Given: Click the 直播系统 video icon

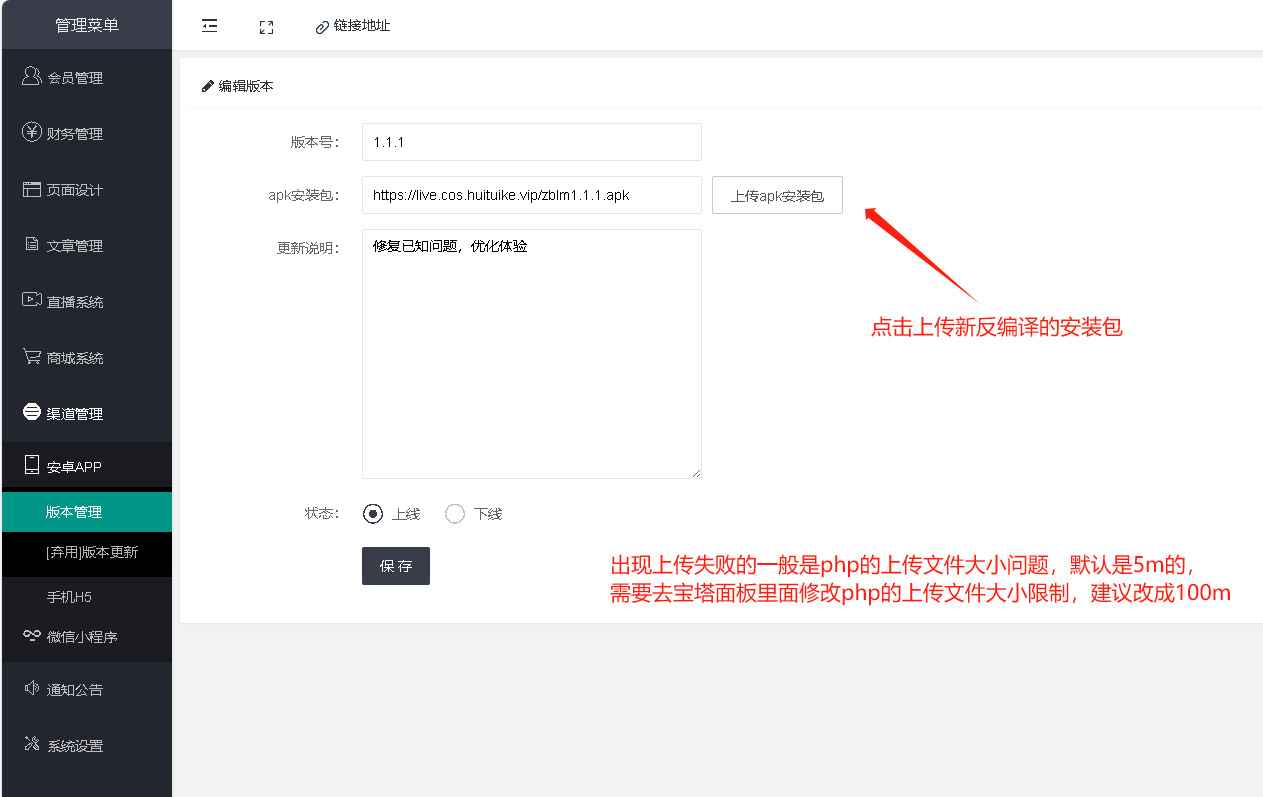Looking at the screenshot, I should pyautogui.click(x=31, y=300).
